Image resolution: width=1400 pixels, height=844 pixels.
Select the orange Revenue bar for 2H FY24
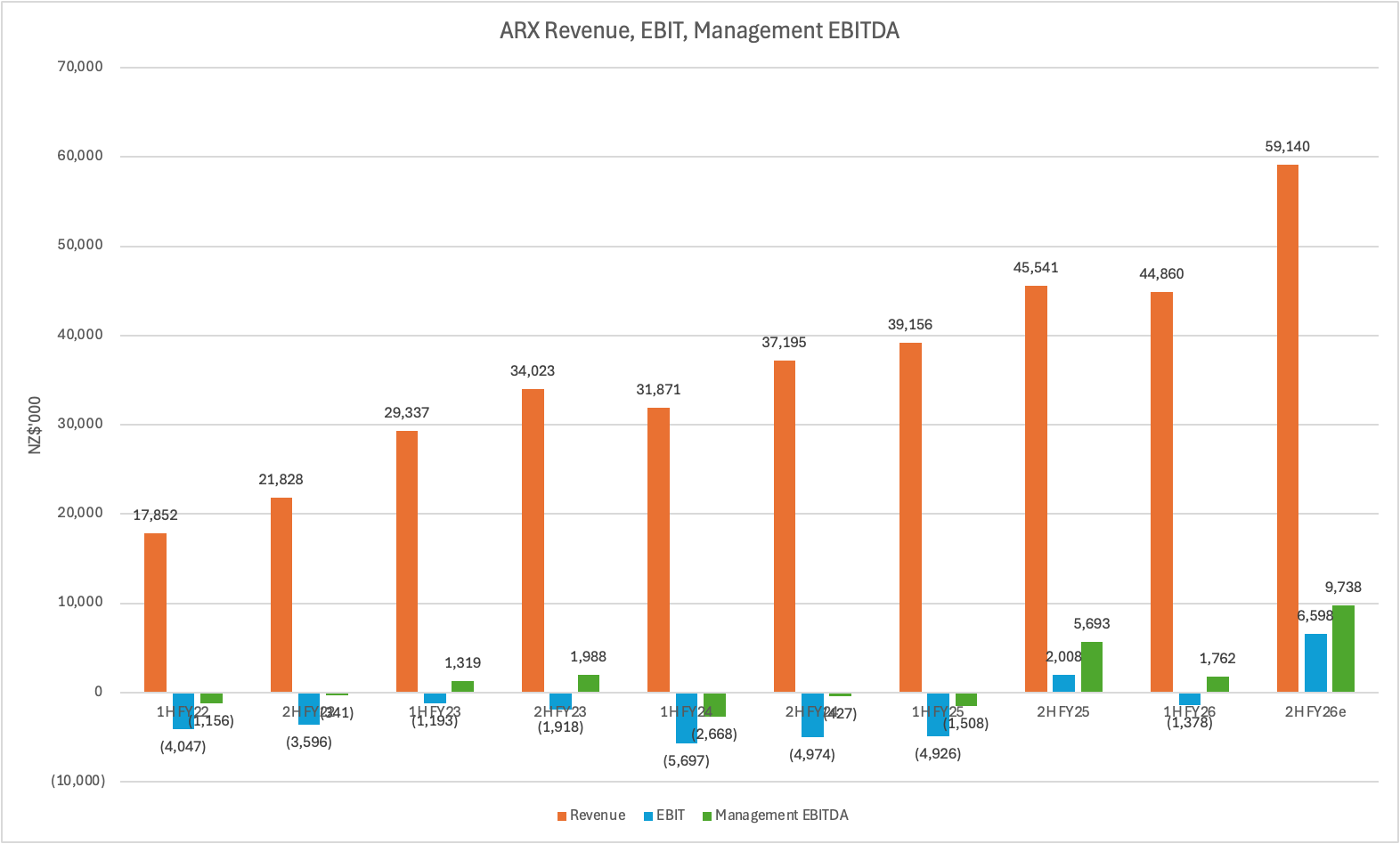[x=785, y=526]
